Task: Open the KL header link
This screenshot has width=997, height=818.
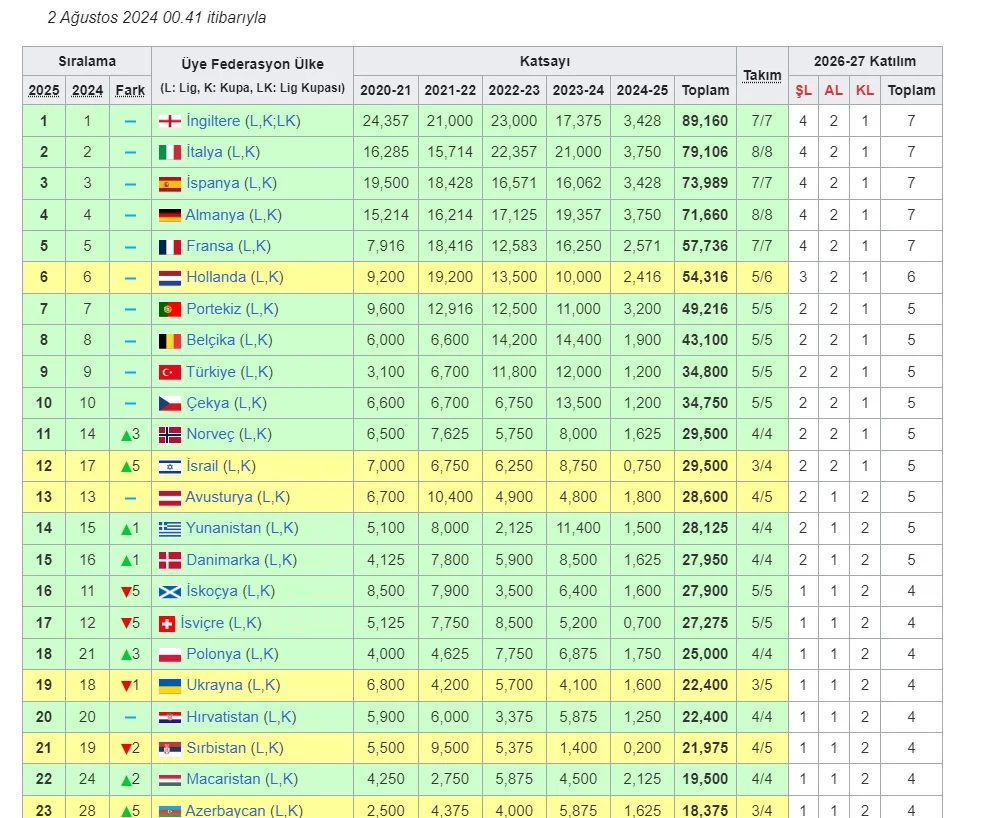Action: (x=865, y=90)
